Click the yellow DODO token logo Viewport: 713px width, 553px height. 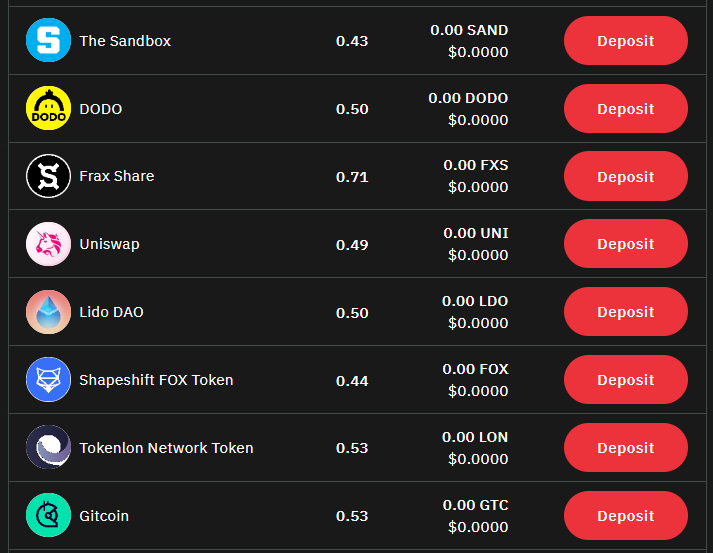[48, 108]
